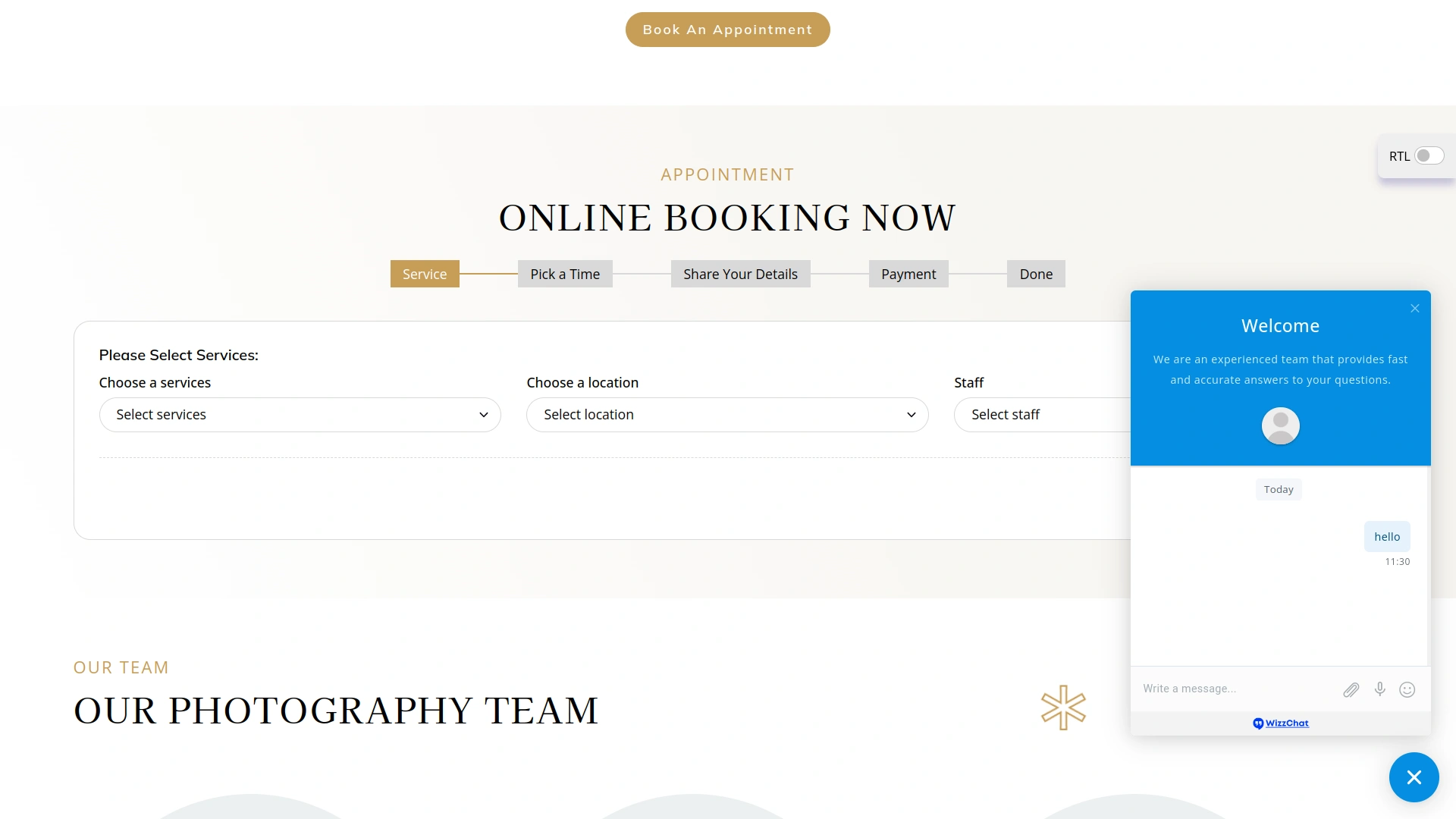1456x819 pixels.
Task: Click the WizzChat logo link
Action: (x=1280, y=723)
